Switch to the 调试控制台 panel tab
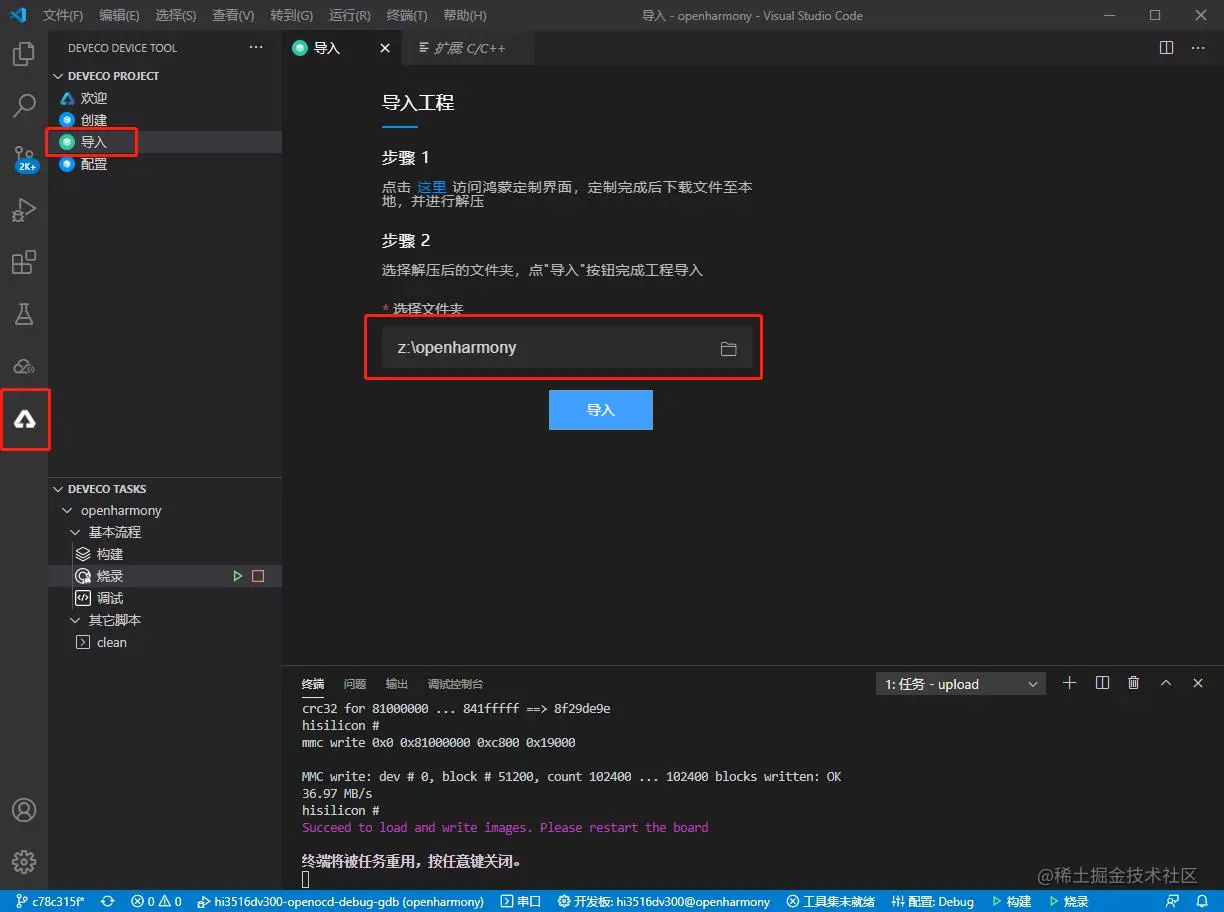Image resolution: width=1224 pixels, height=912 pixels. point(455,684)
